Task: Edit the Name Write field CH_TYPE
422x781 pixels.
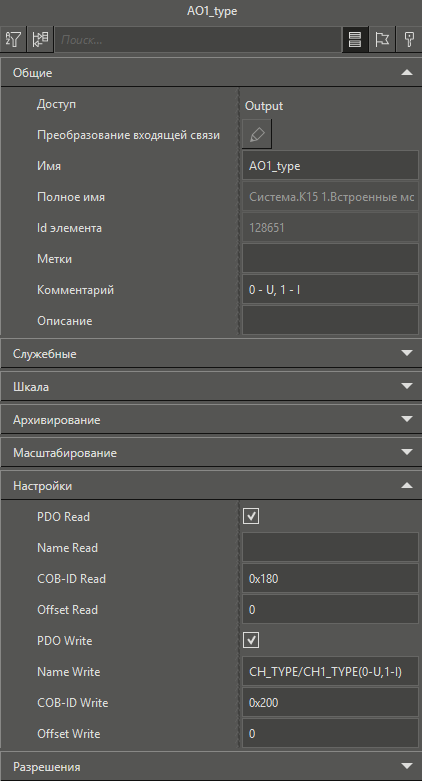Action: [x=330, y=671]
